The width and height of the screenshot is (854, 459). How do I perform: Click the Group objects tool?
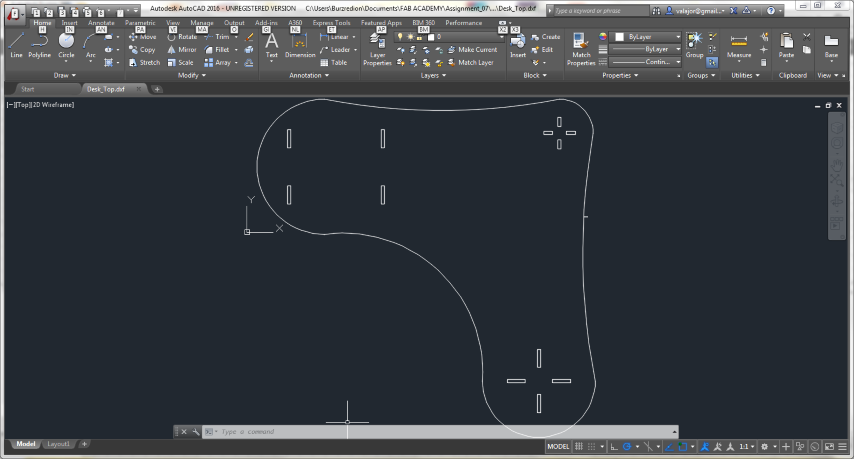(x=694, y=45)
